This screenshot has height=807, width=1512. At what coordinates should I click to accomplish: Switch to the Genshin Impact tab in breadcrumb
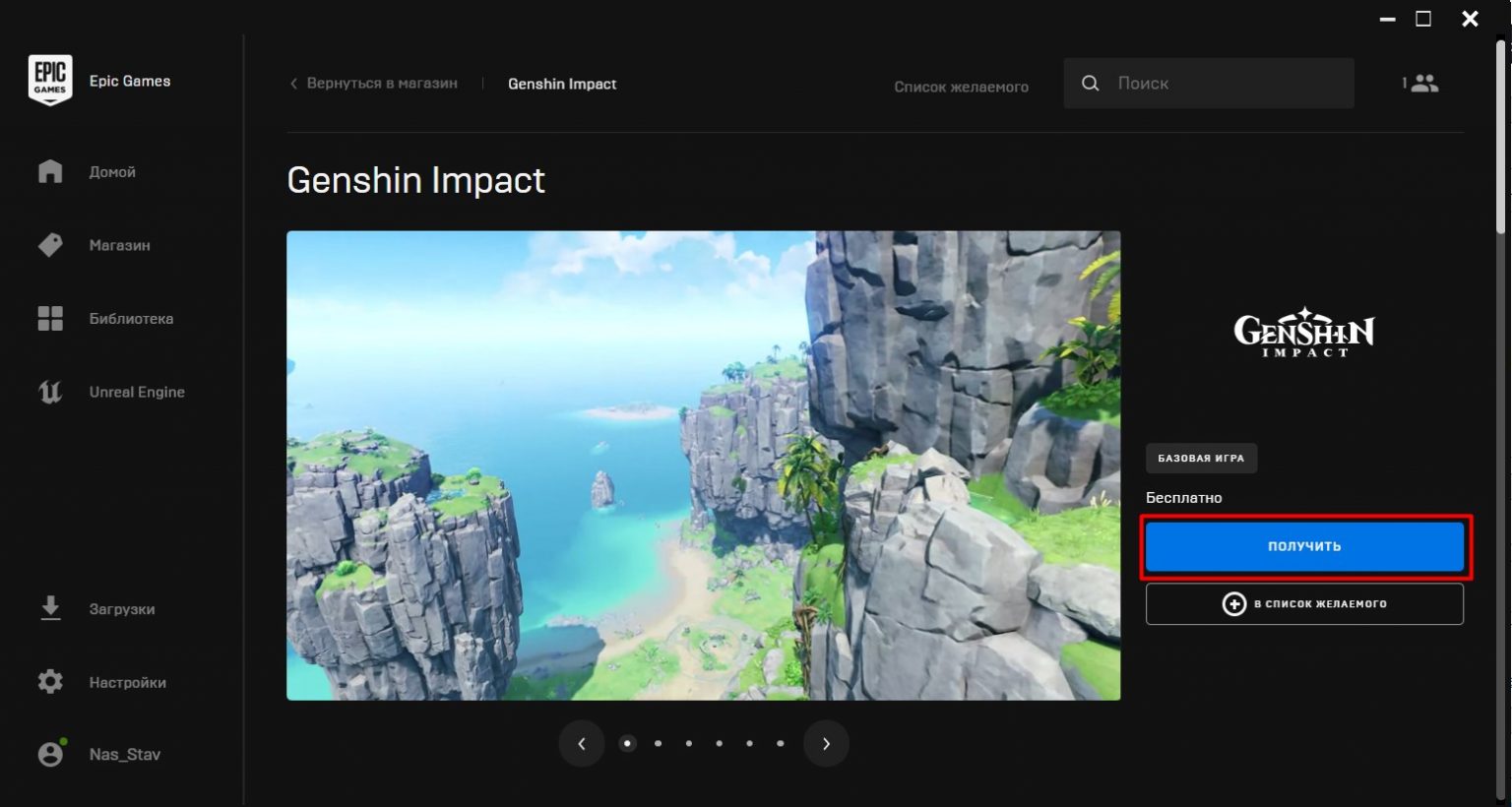pos(562,83)
